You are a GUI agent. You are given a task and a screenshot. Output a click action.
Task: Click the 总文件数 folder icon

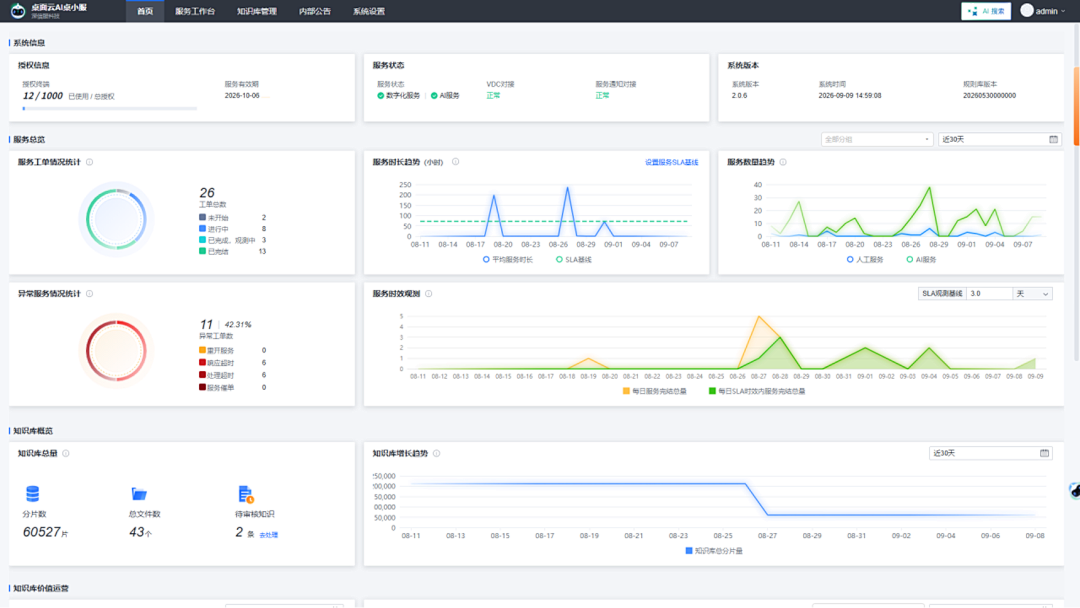(139, 494)
